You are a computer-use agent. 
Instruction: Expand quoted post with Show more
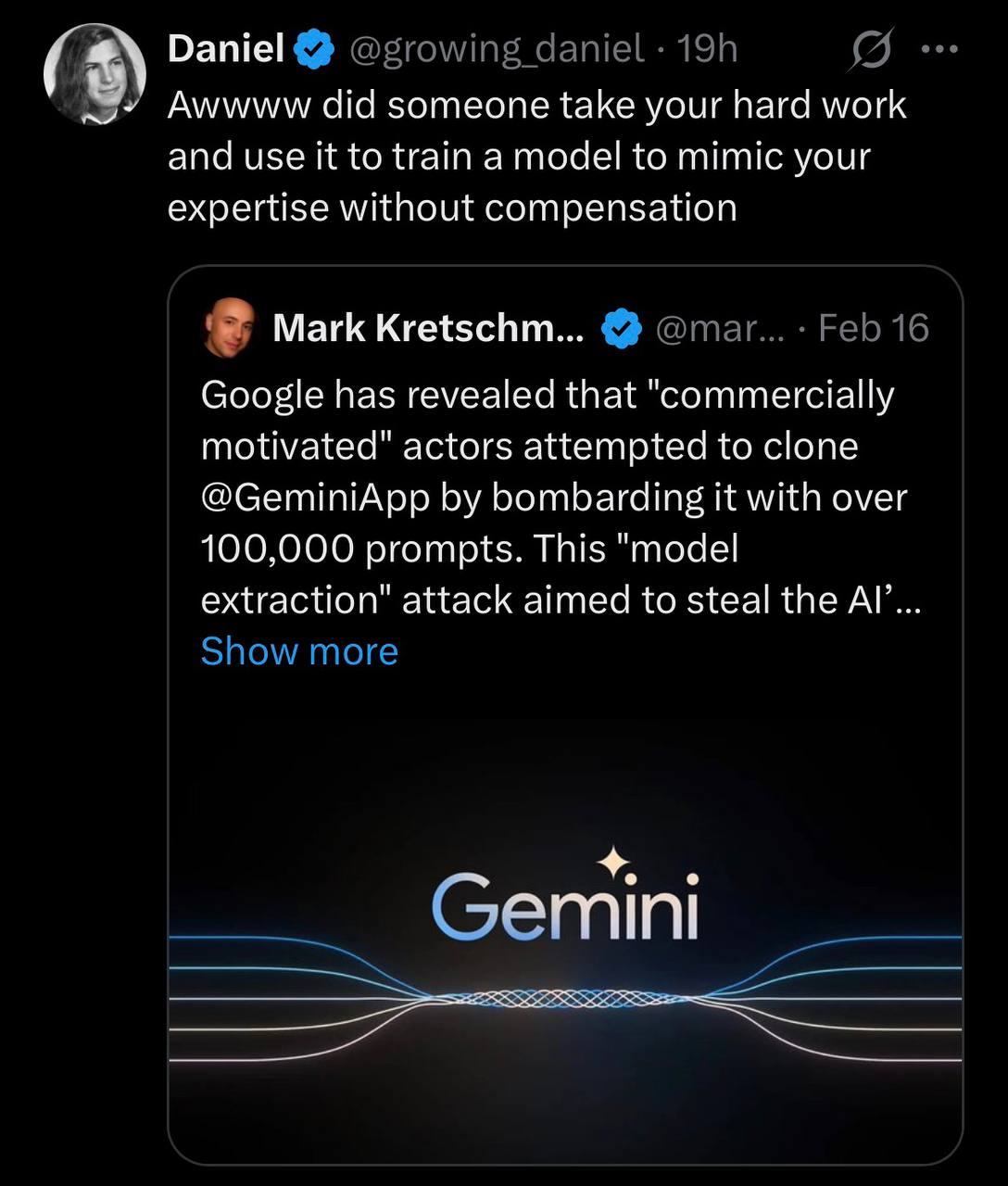coord(299,651)
